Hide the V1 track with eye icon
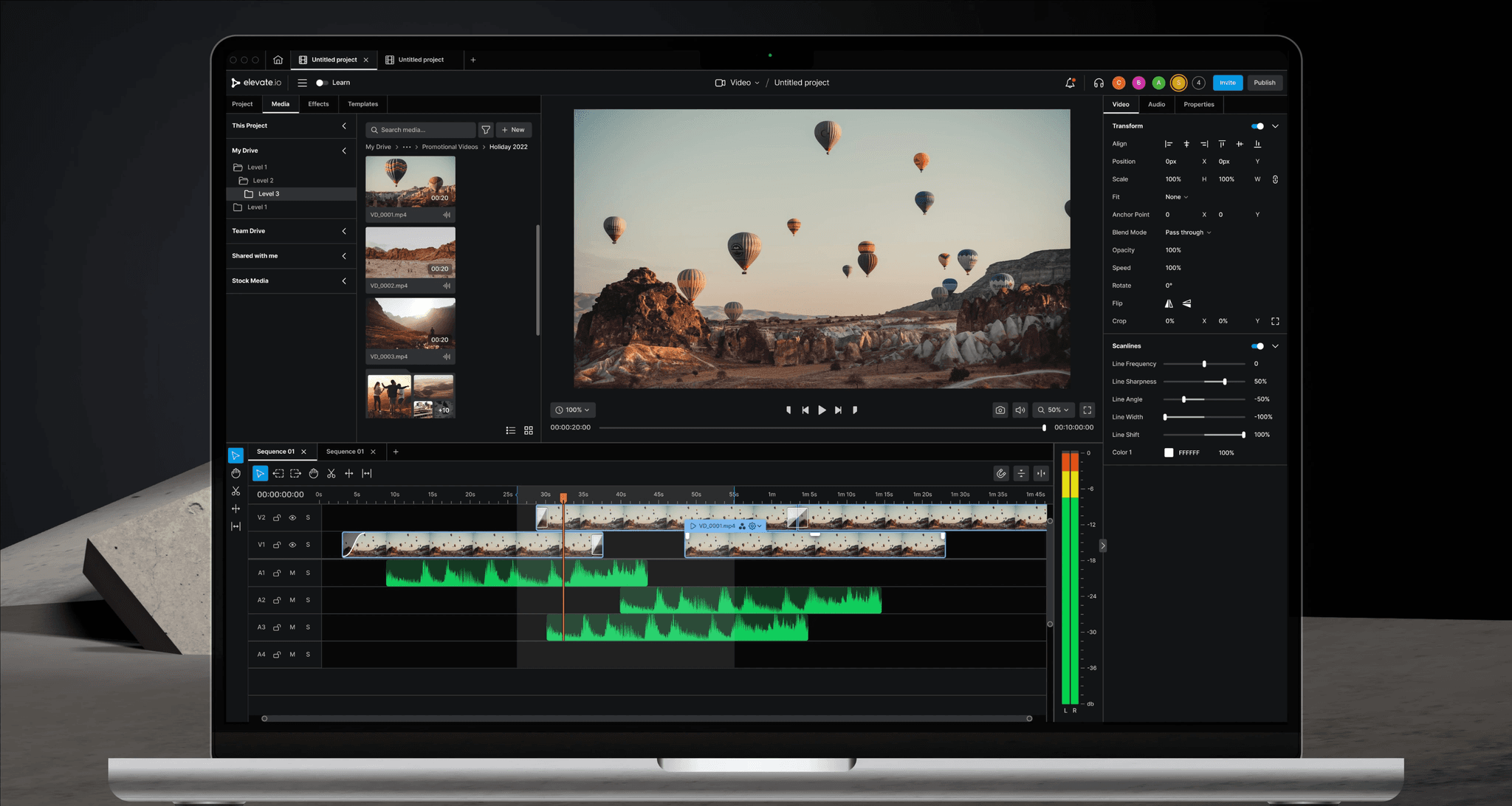The height and width of the screenshot is (806, 1512). point(292,545)
